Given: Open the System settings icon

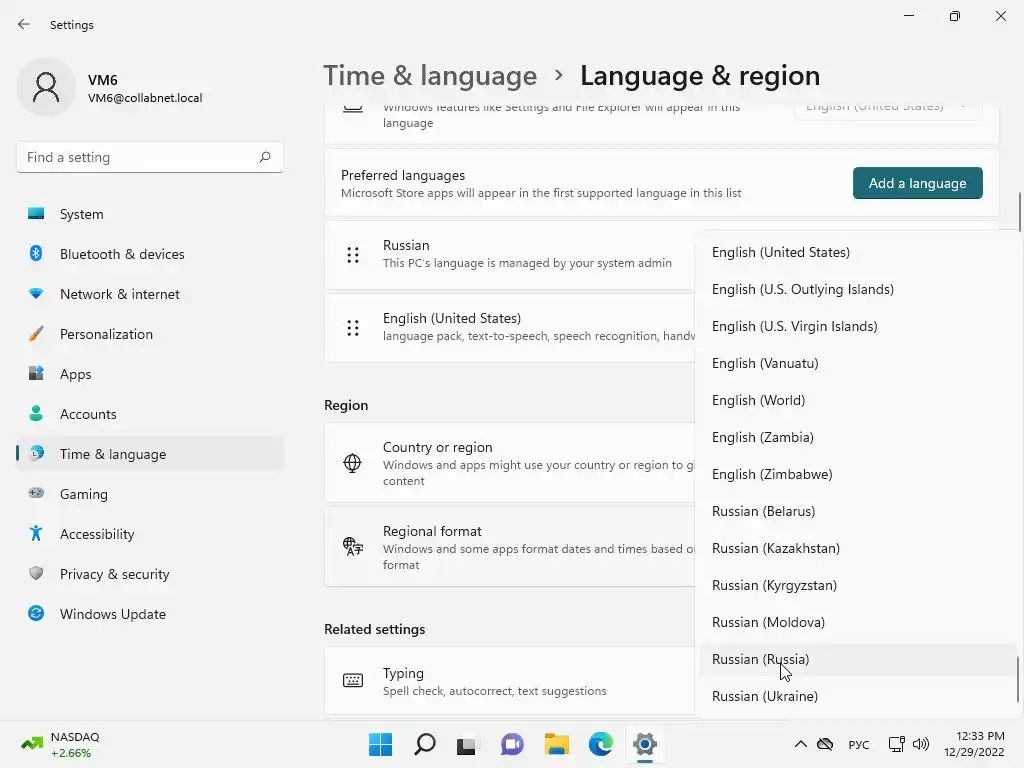Looking at the screenshot, I should coord(36,214).
